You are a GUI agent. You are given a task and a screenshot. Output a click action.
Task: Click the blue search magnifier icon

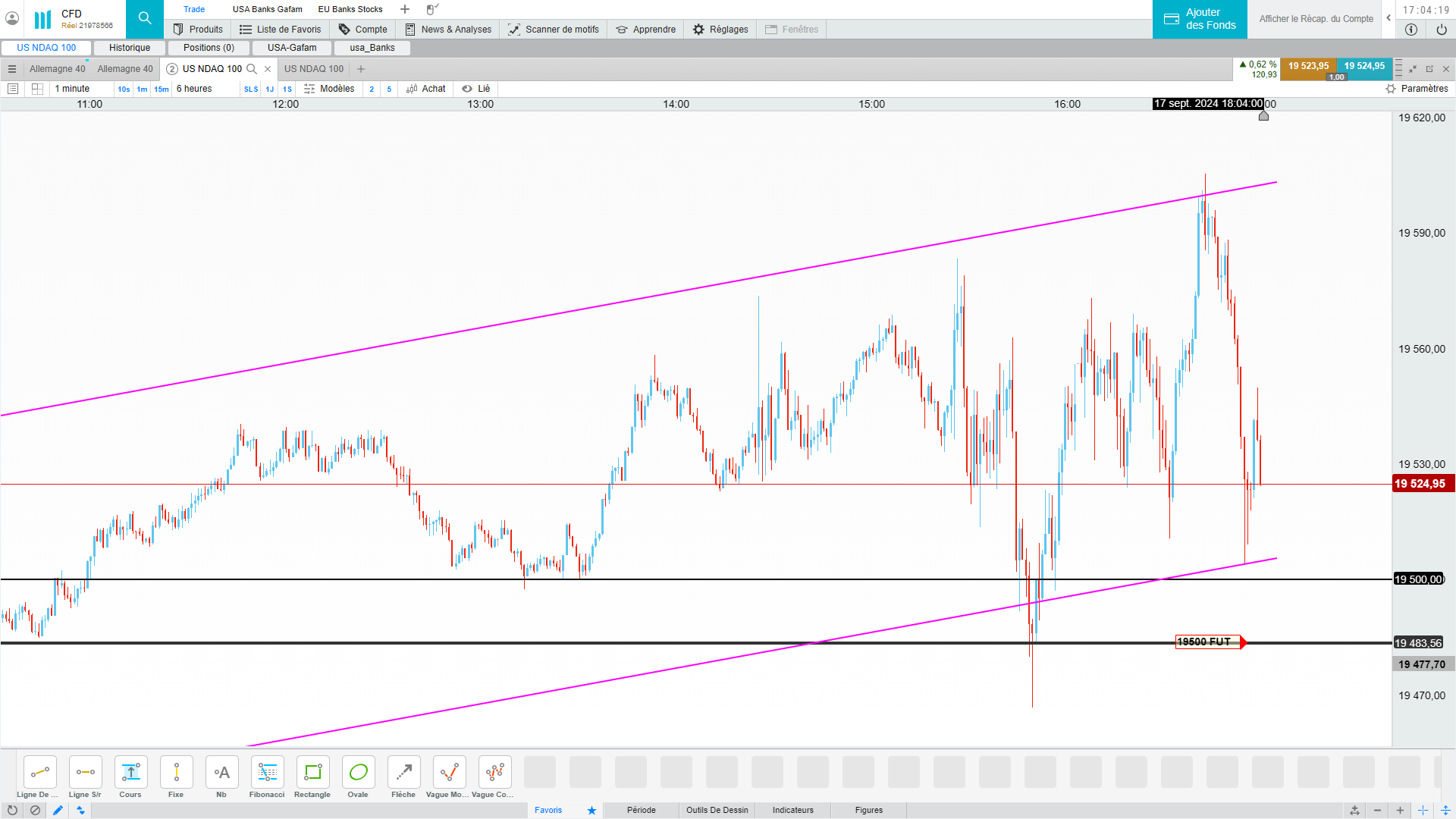pos(145,18)
